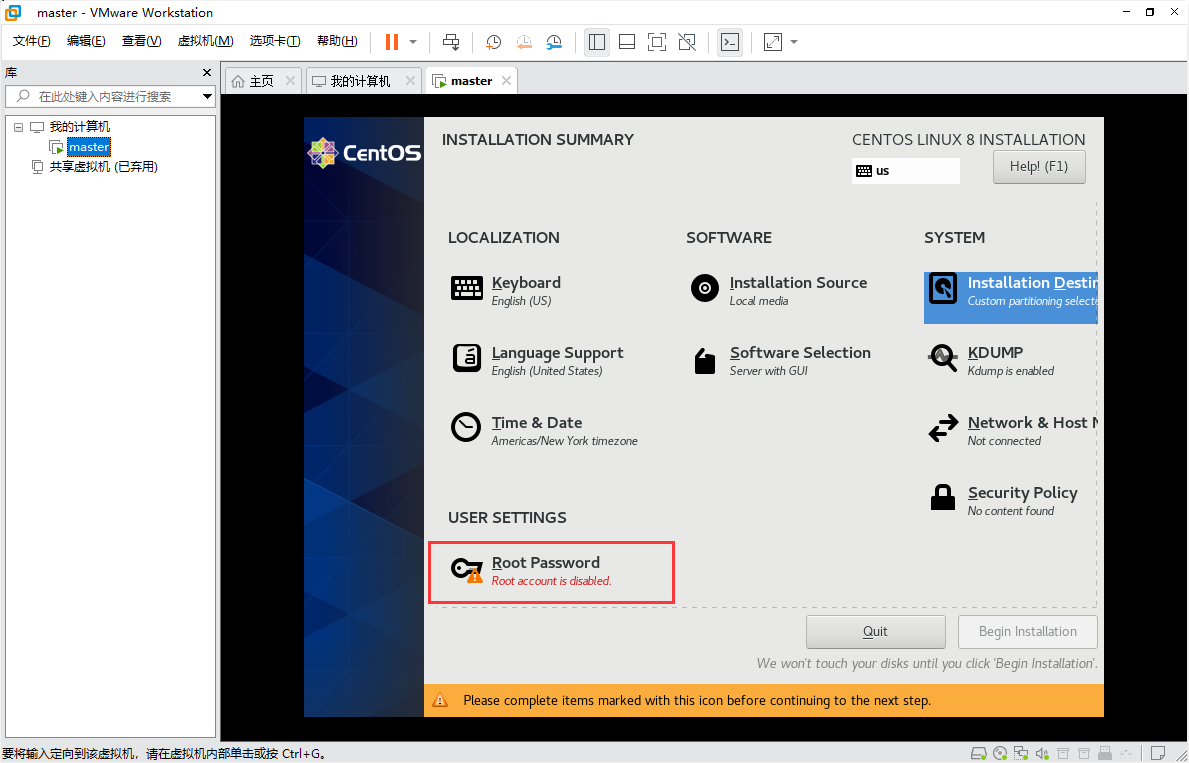Open the snapshot manager icon
The width and height of the screenshot is (1189, 763).
pyautogui.click(x=554, y=42)
